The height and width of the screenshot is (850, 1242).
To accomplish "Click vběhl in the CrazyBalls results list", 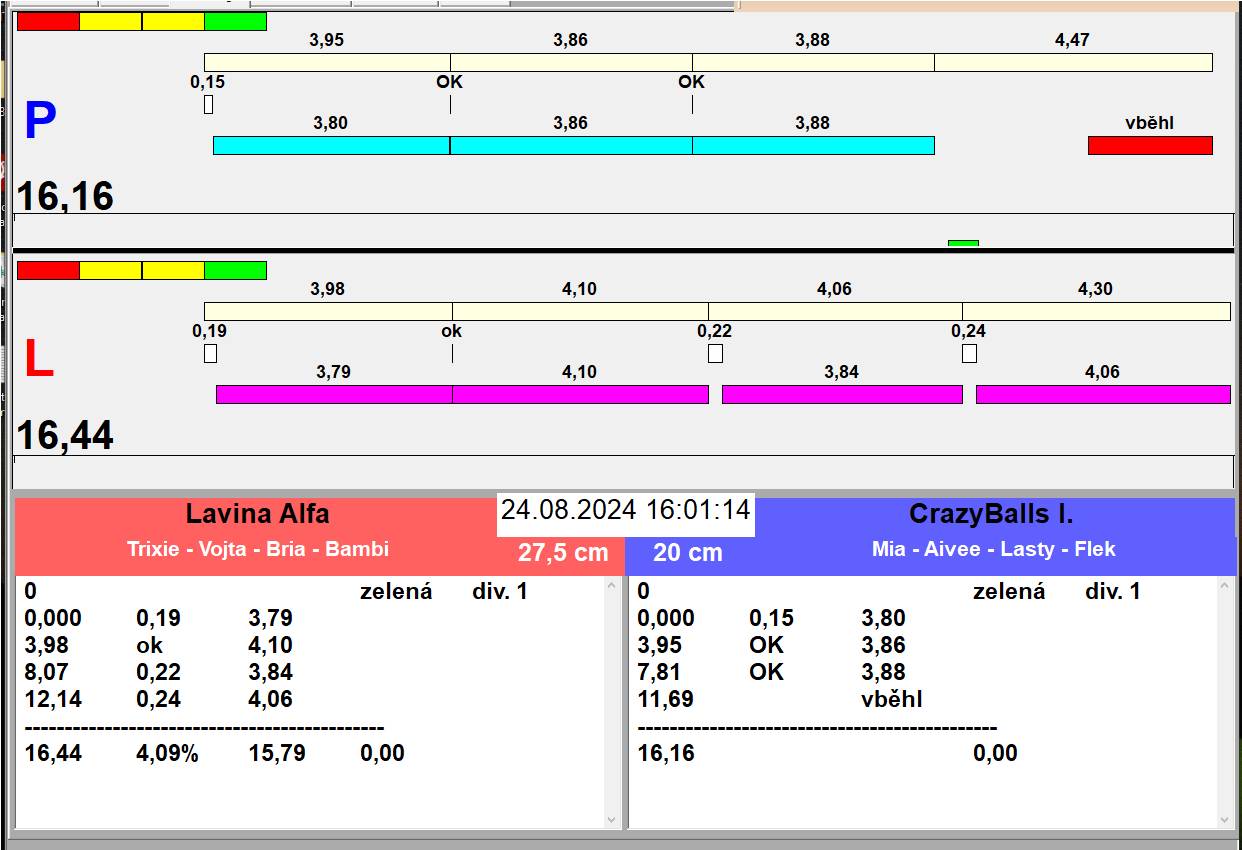I will 892,699.
